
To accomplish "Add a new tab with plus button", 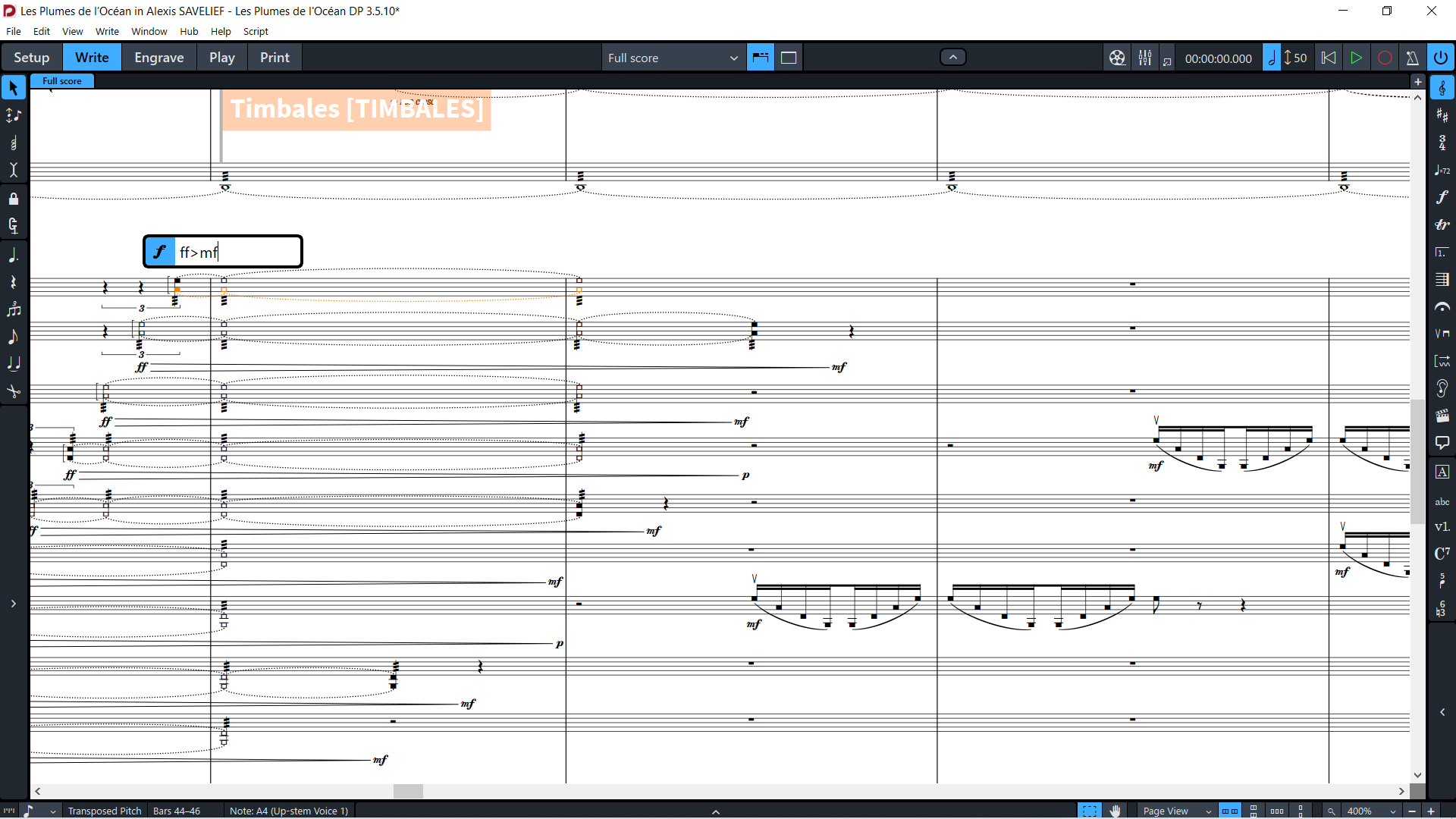I will point(1417,81).
